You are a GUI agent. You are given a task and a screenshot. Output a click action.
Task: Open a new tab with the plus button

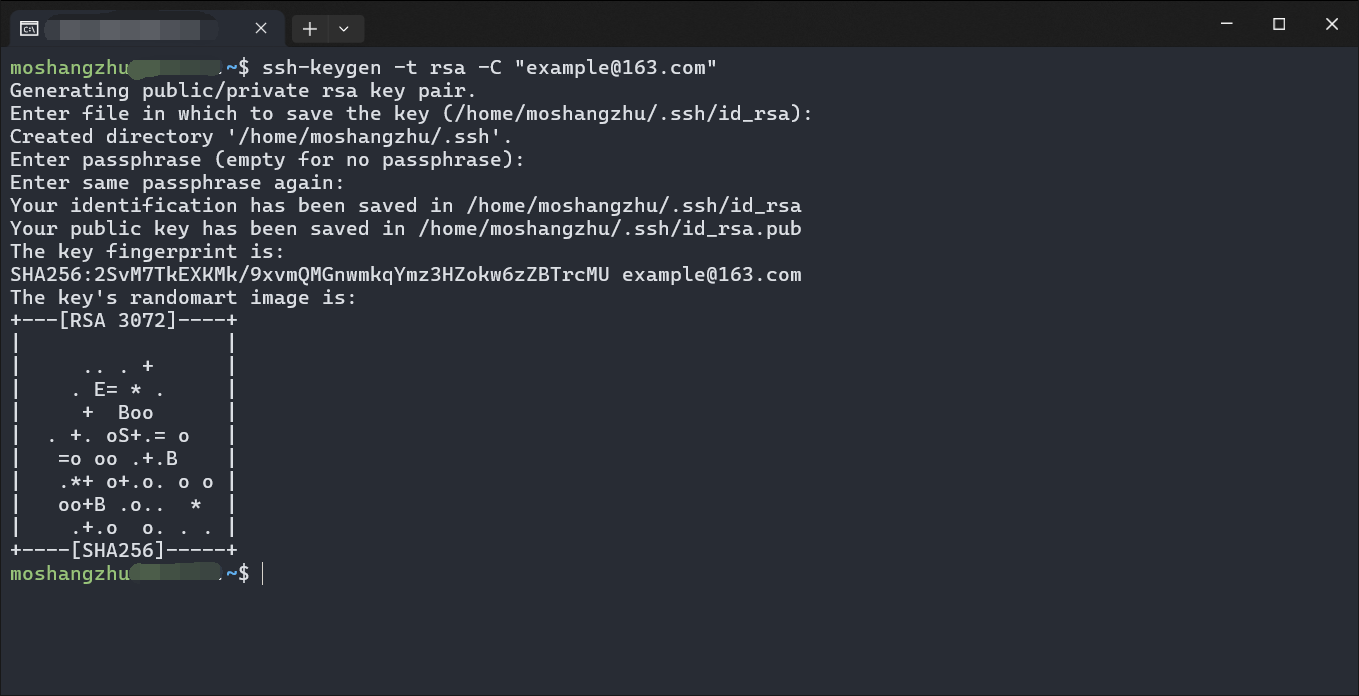pos(310,29)
